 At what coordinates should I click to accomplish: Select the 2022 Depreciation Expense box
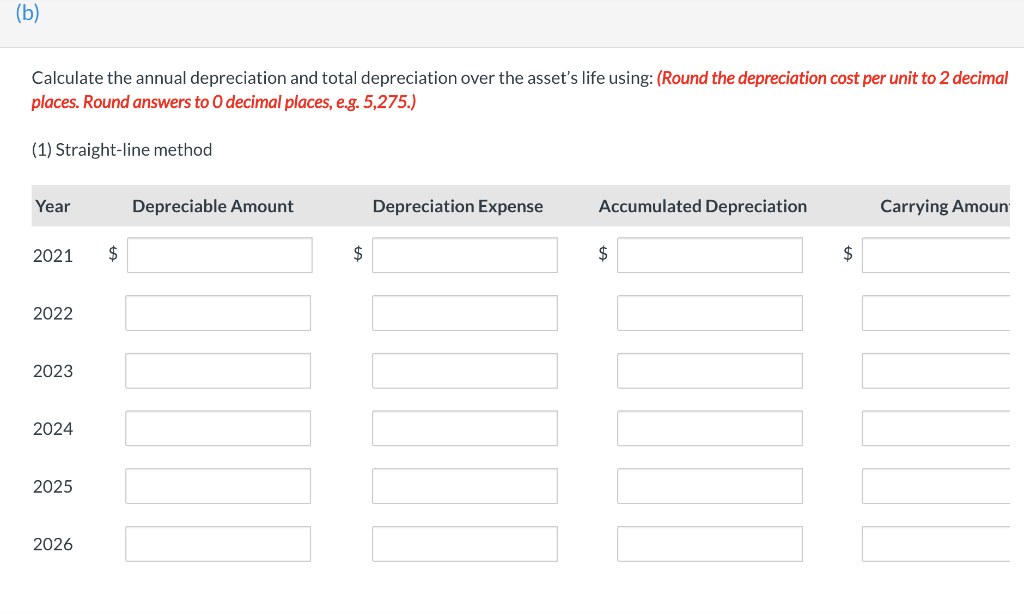[465, 313]
